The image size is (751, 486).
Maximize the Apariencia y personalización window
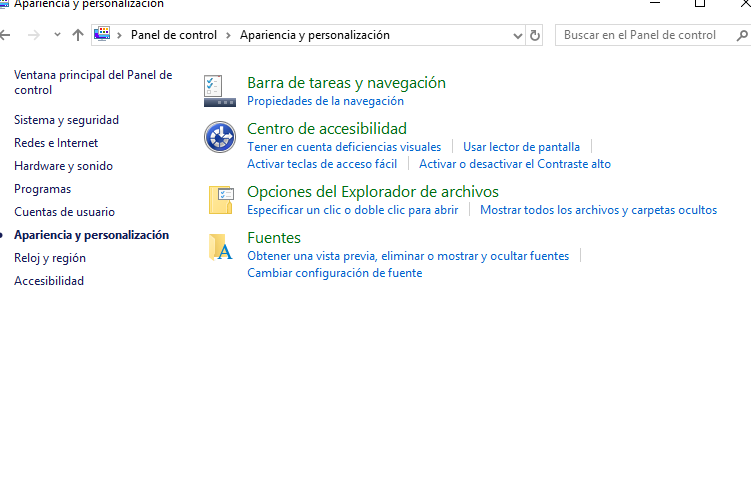tap(700, 3)
